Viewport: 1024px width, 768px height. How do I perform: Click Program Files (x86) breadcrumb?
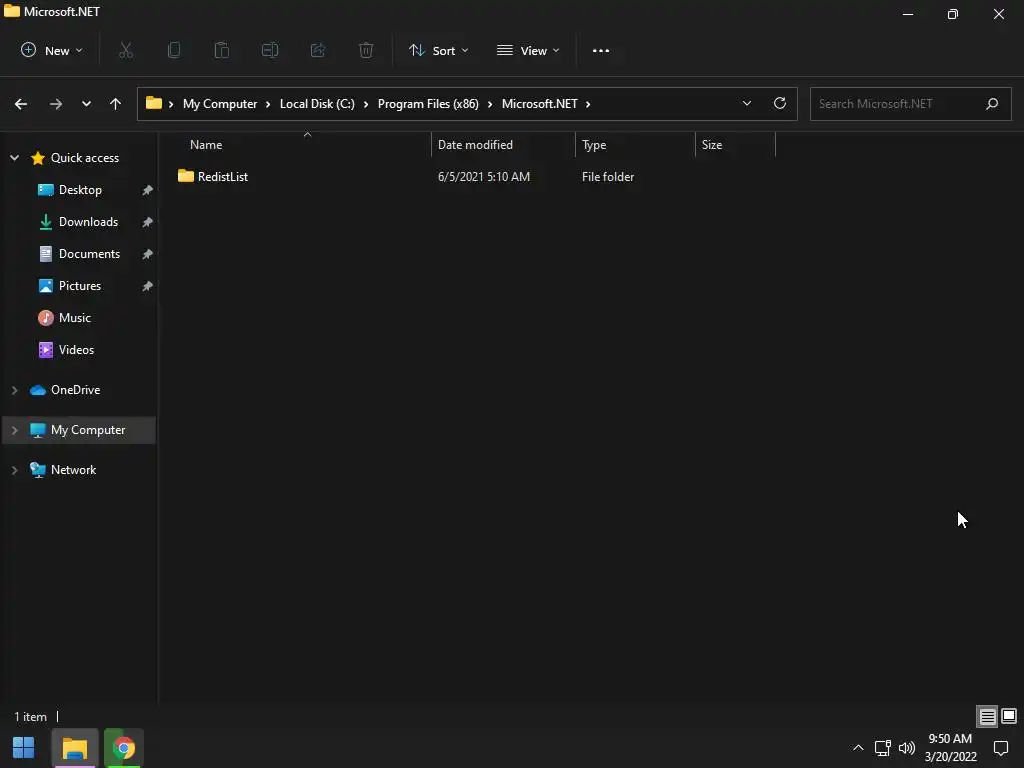tap(428, 104)
